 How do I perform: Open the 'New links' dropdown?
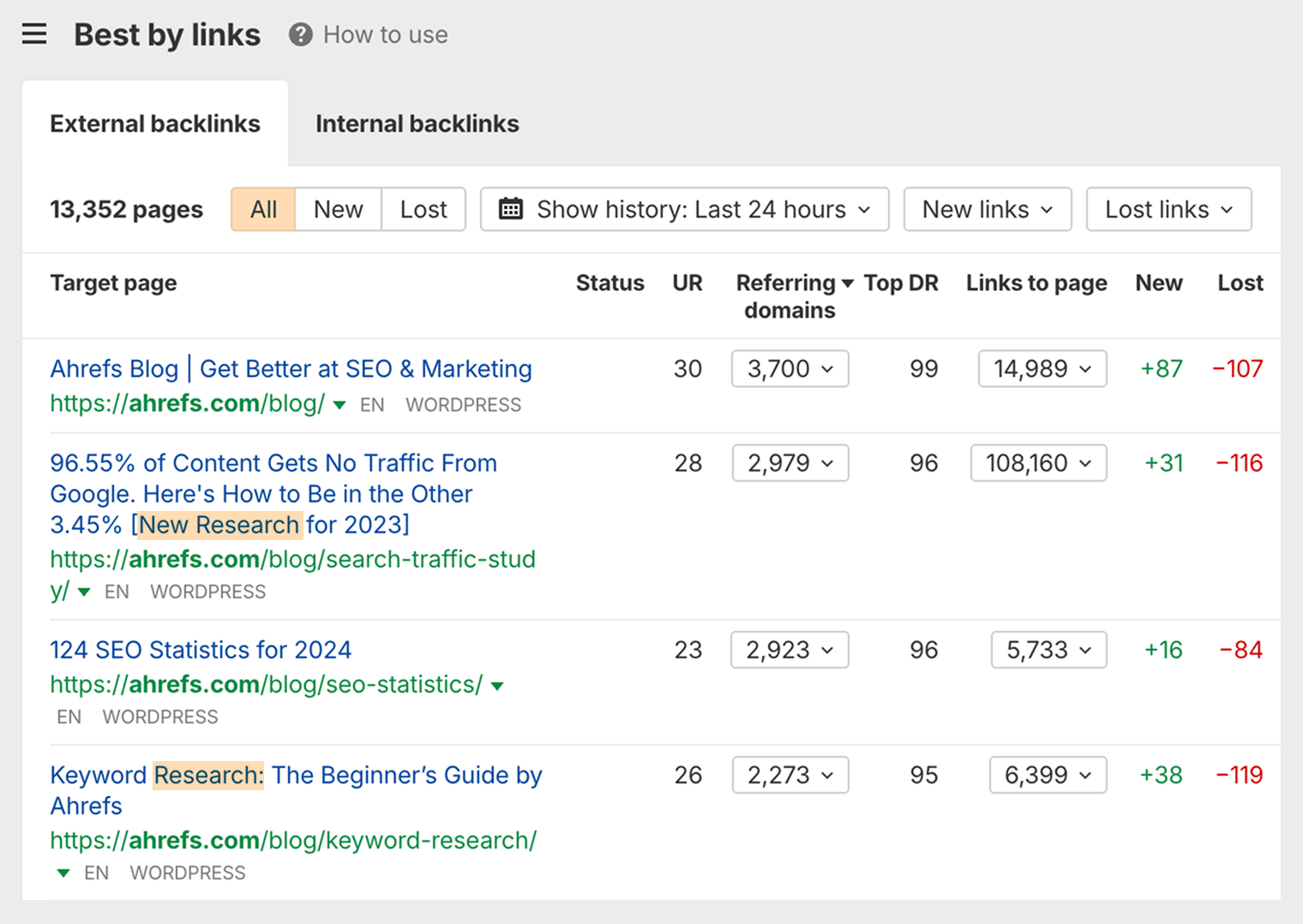987,208
